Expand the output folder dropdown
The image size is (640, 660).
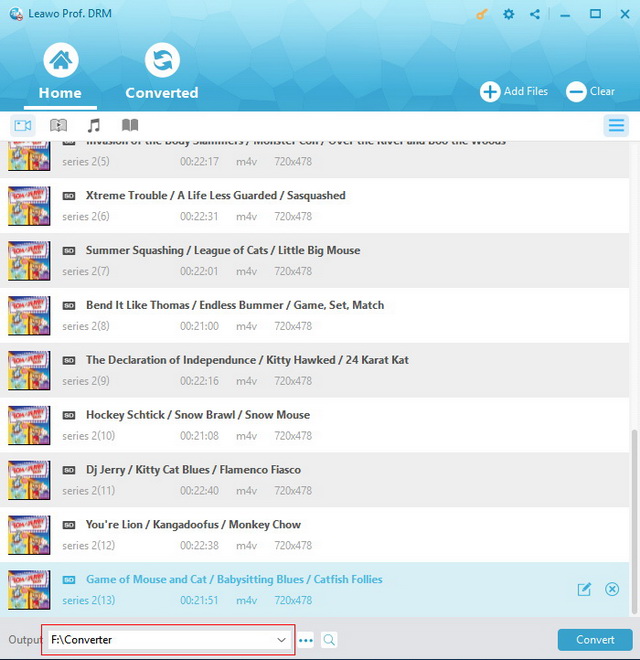281,640
